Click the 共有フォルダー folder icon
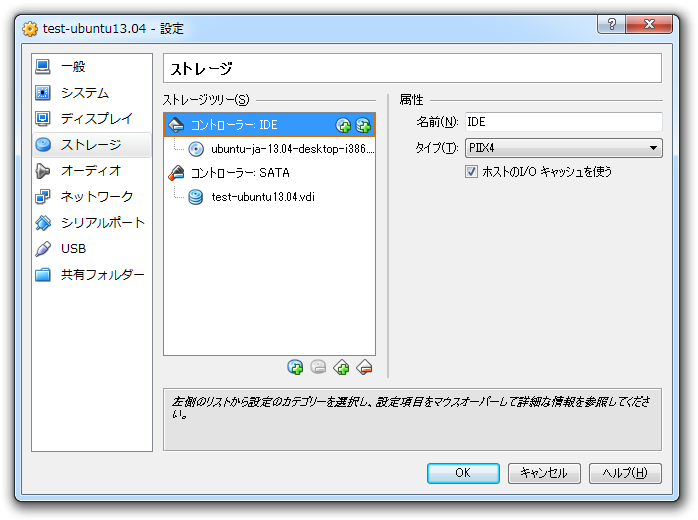The image size is (698, 520). [x=43, y=275]
